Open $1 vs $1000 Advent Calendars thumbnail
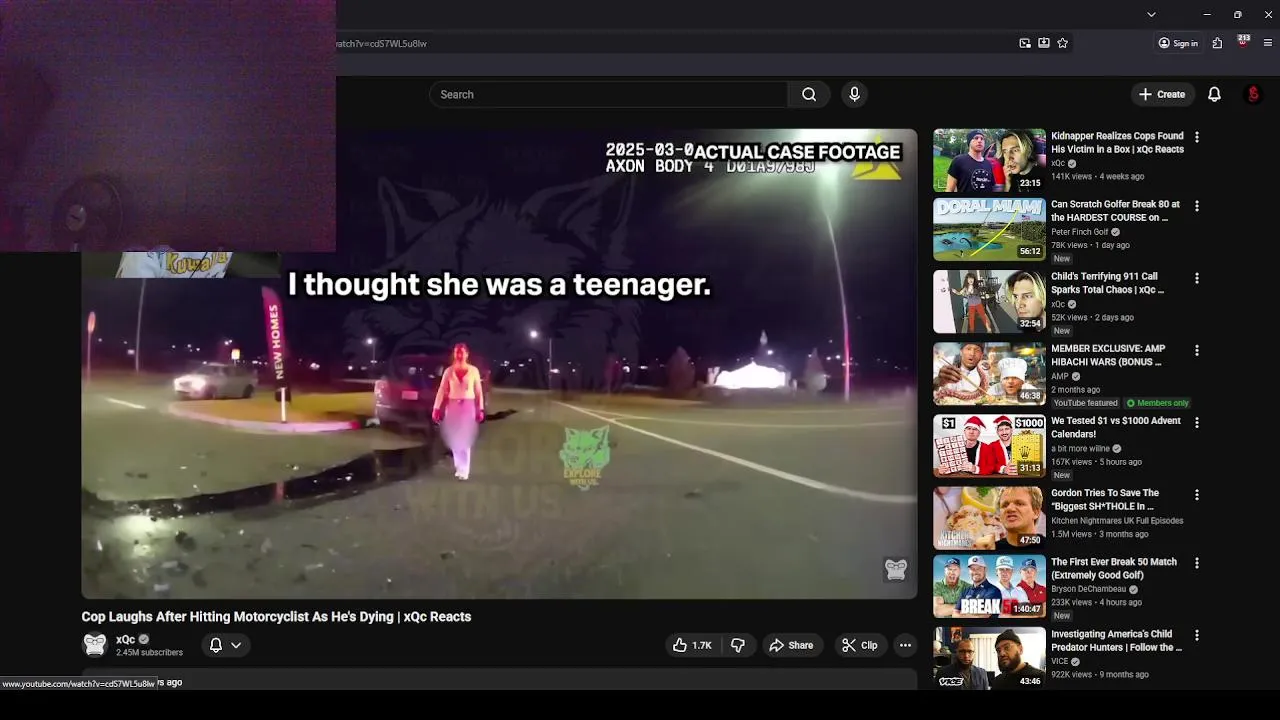The width and height of the screenshot is (1280, 720). (x=989, y=446)
